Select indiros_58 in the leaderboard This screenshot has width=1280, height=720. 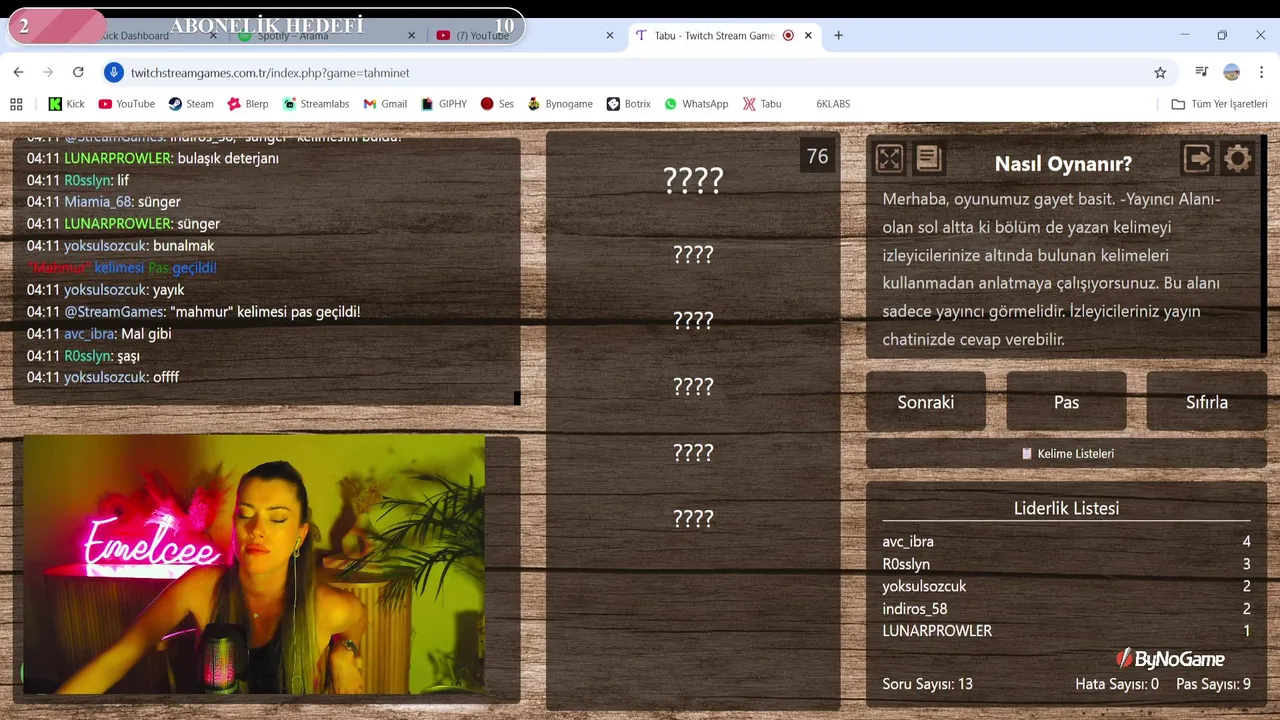914,609
